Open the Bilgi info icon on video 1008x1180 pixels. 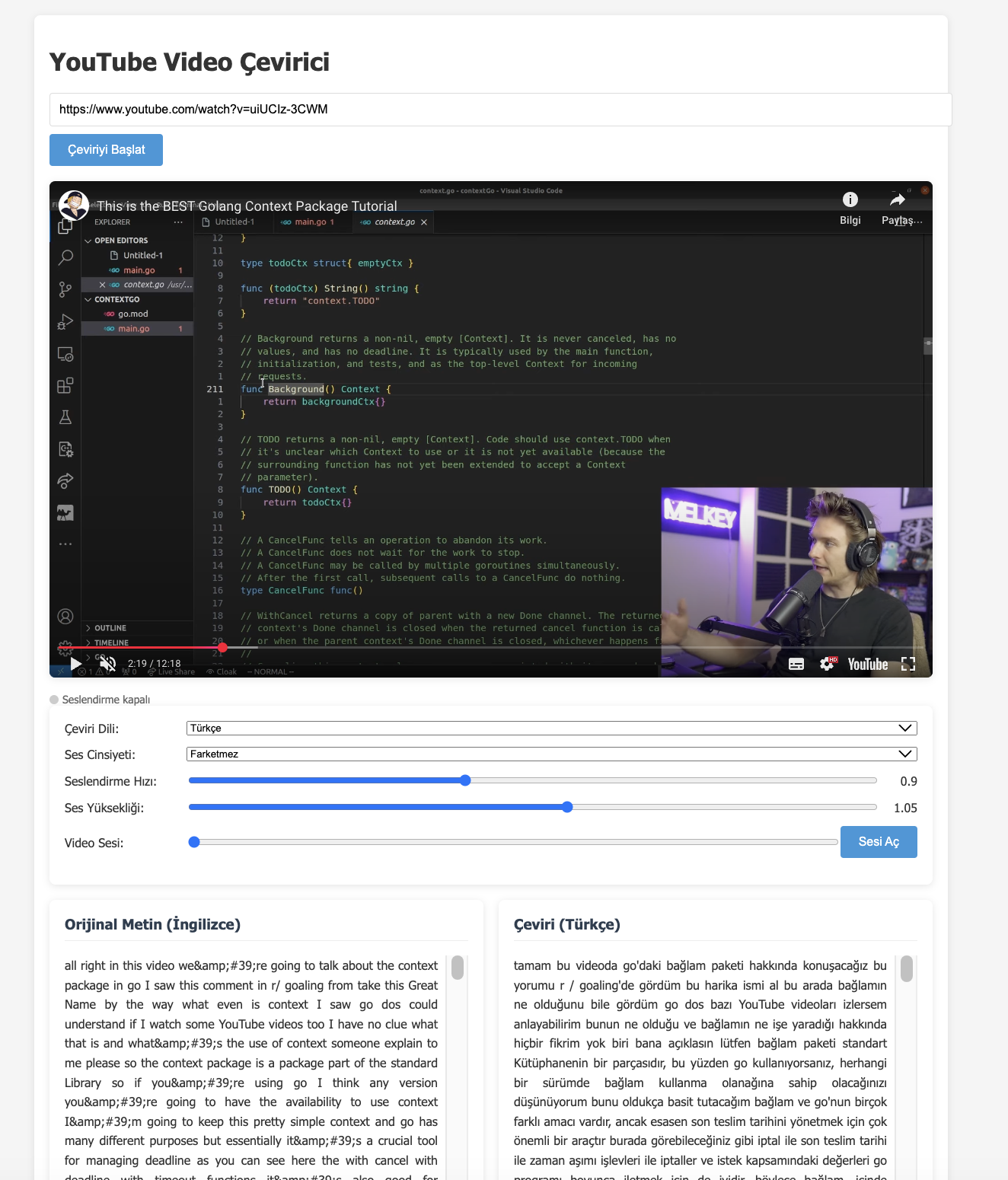coord(850,199)
